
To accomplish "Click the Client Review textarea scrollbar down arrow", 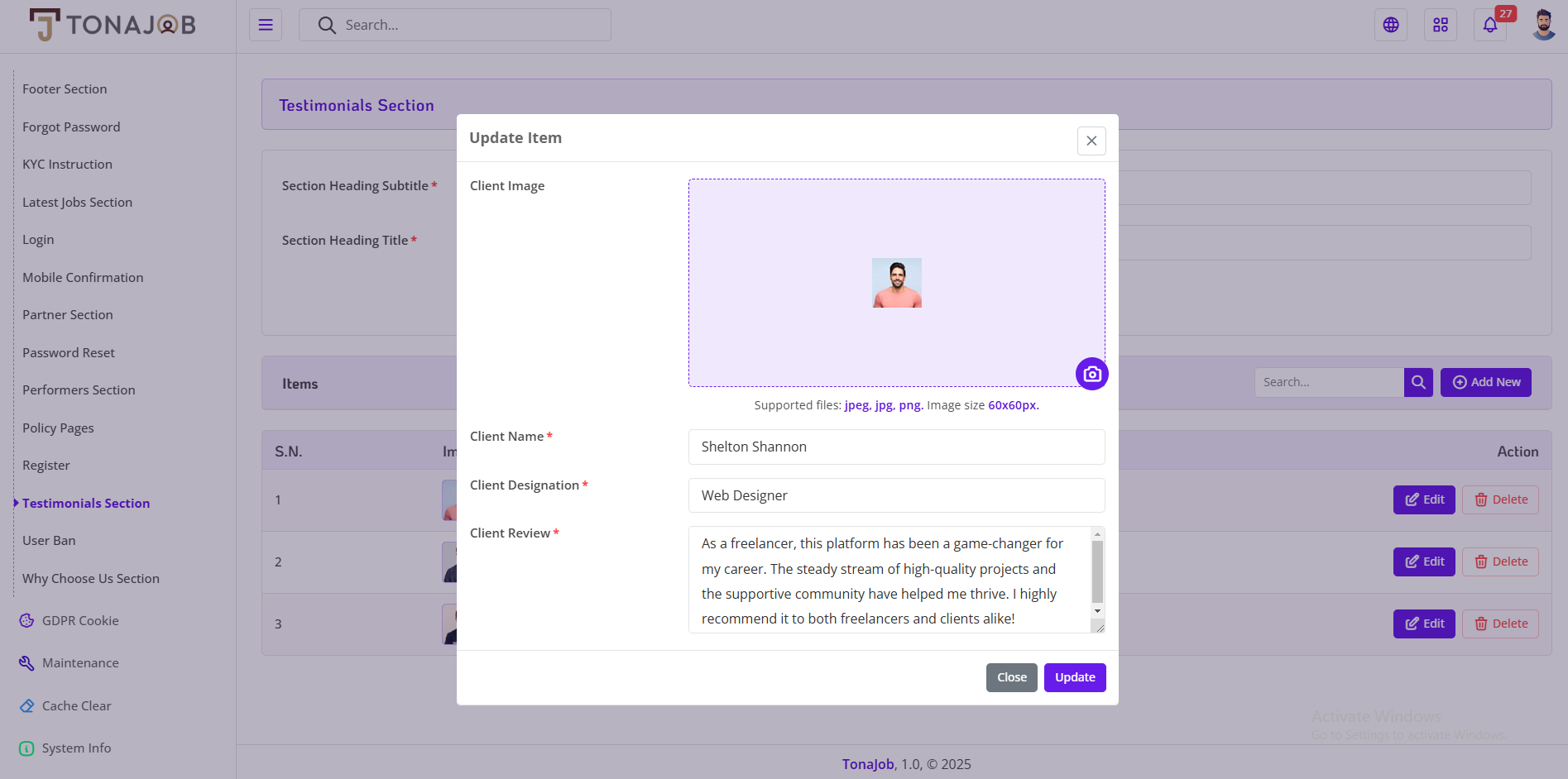I will (x=1097, y=611).
